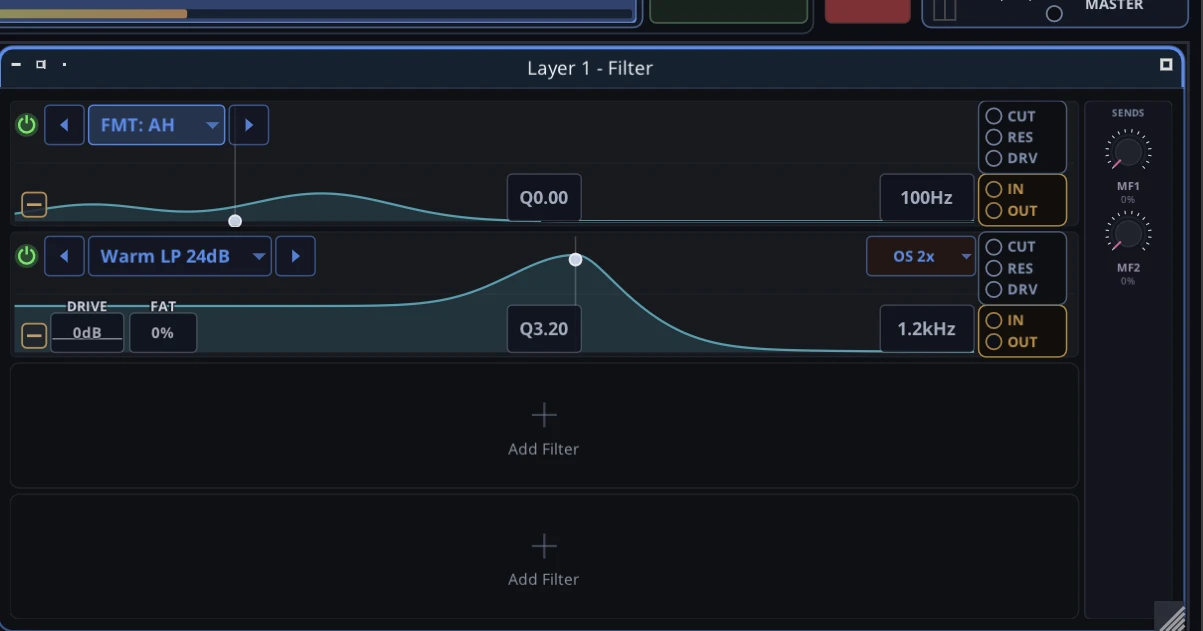Click the first empty Add Filter slot
This screenshot has width=1203, height=631.
pos(544,427)
